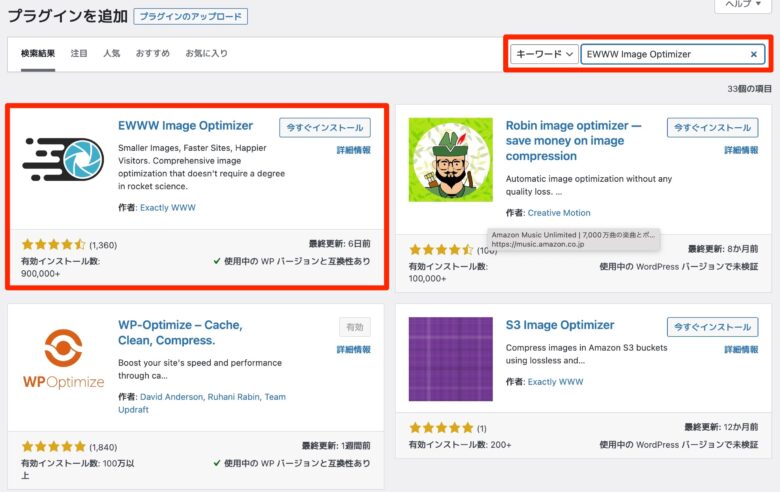Click the star rating of WP-Optimize
Screen dimensions: 780x492
tap(54, 446)
